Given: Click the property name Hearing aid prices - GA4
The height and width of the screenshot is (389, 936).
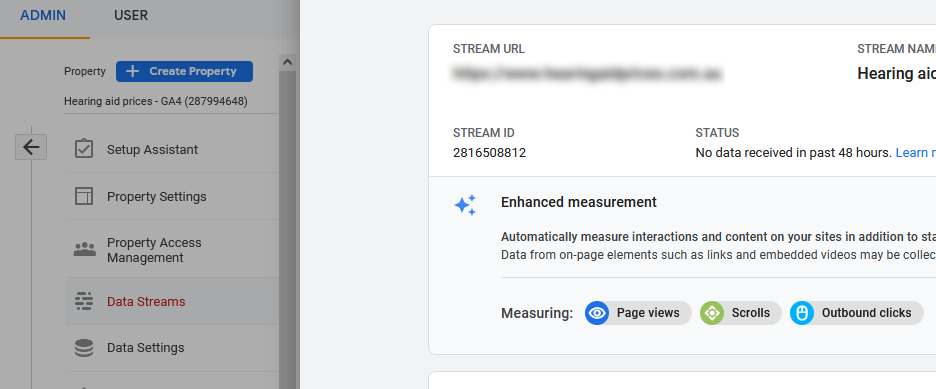Looking at the screenshot, I should tap(156, 101).
